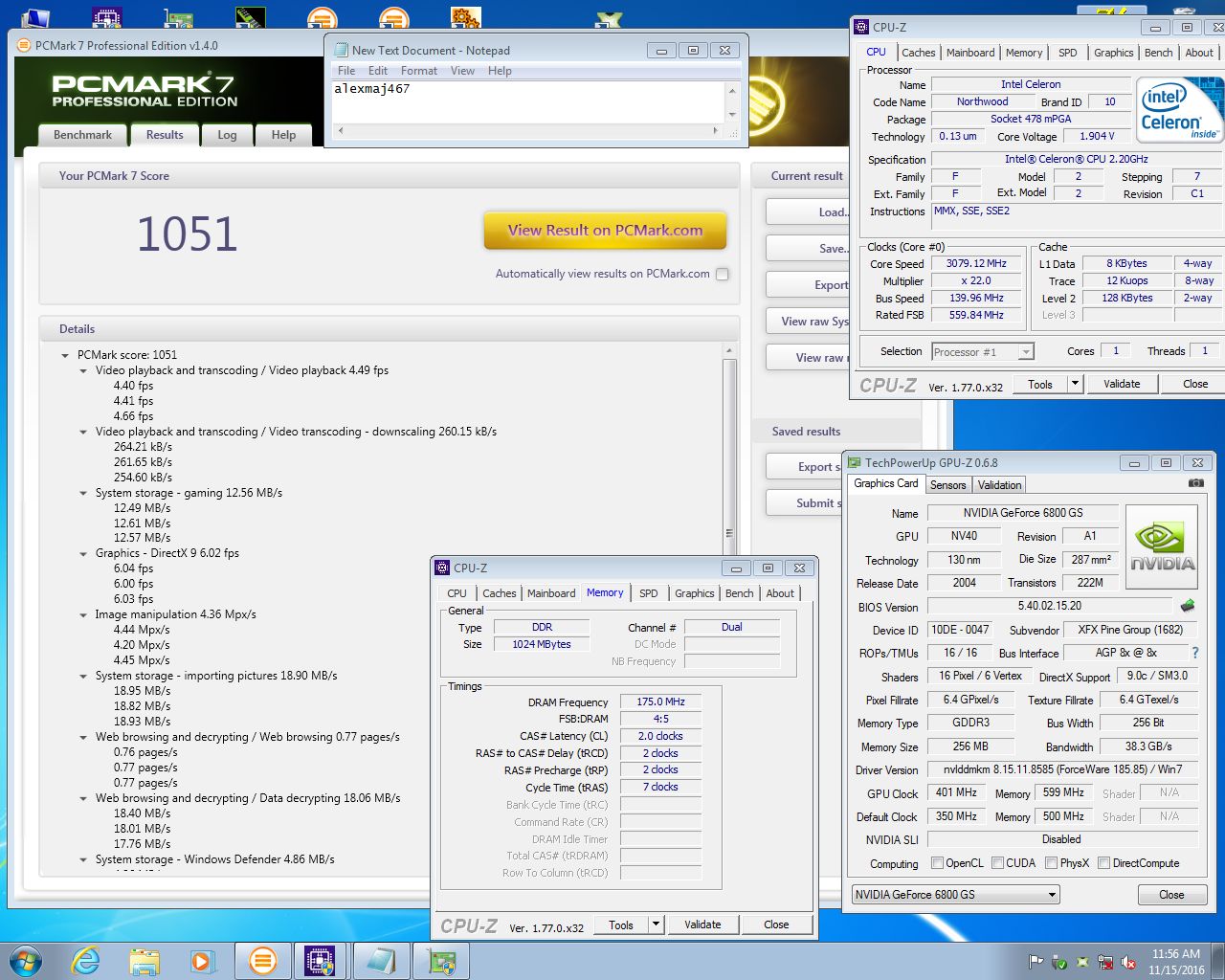Collapse Graphics DirectX 9 6.02 fps node
Image resolution: width=1225 pixels, height=980 pixels.
click(x=83, y=553)
